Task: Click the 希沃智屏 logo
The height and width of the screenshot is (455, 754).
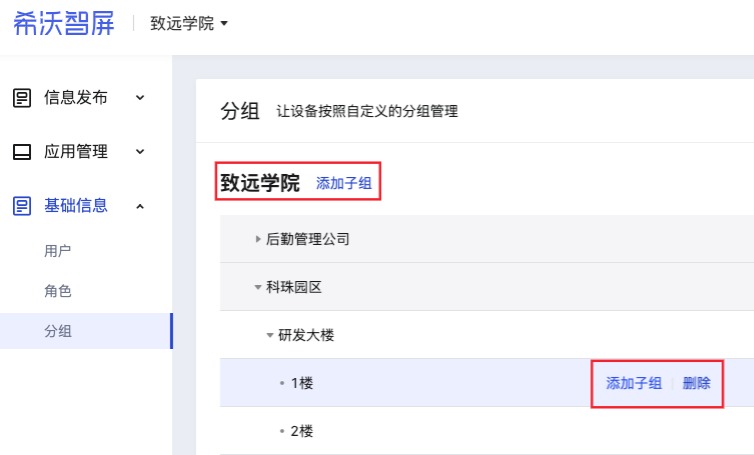Action: (63, 23)
